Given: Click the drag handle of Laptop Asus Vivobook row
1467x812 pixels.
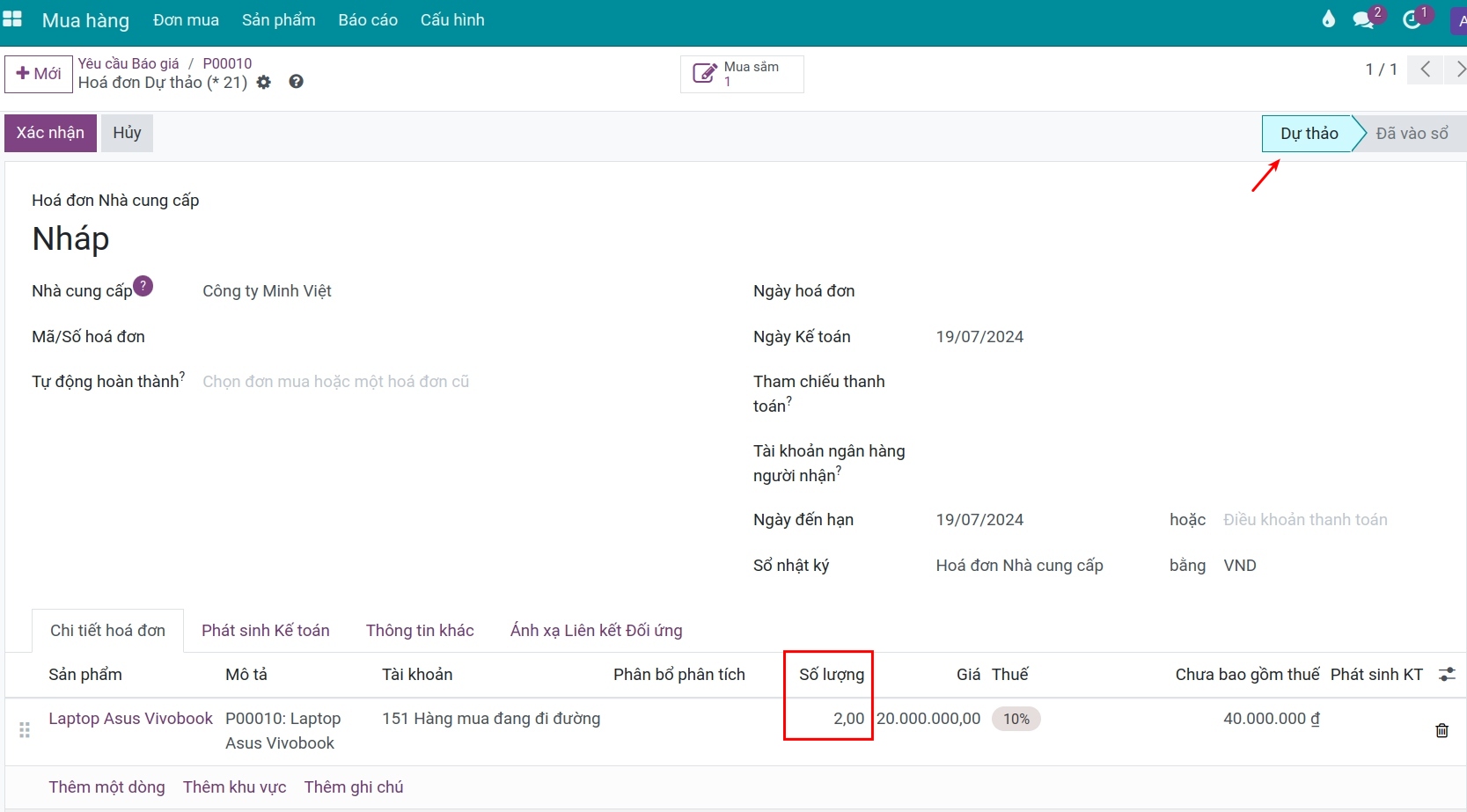Looking at the screenshot, I should coord(25,730).
